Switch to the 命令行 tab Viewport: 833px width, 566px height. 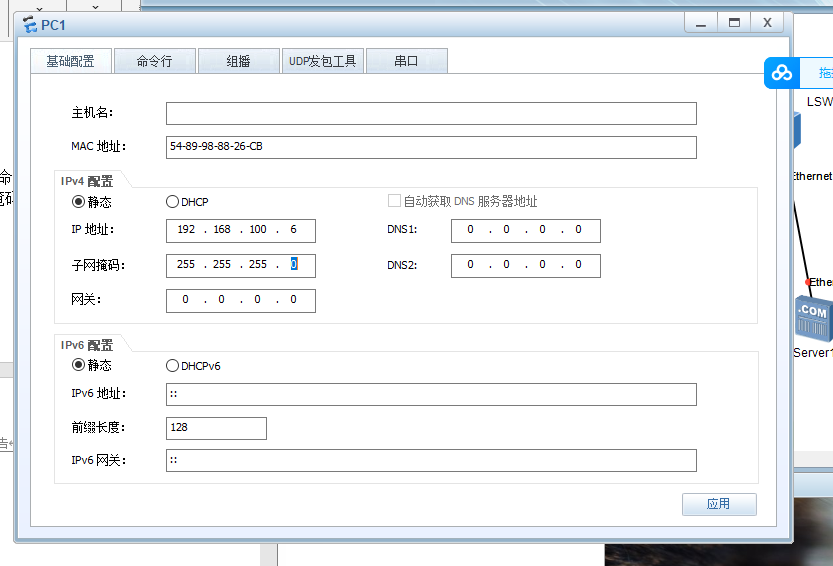(154, 61)
